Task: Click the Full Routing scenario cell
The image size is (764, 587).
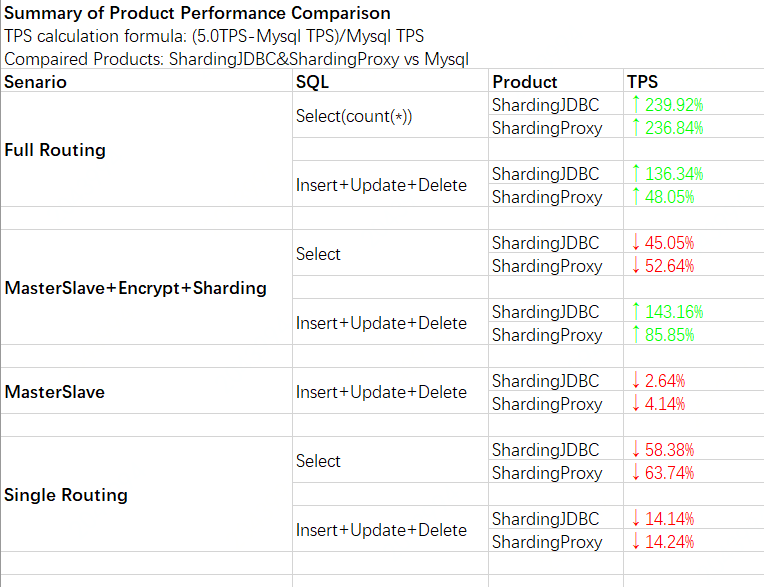Action: pos(55,150)
